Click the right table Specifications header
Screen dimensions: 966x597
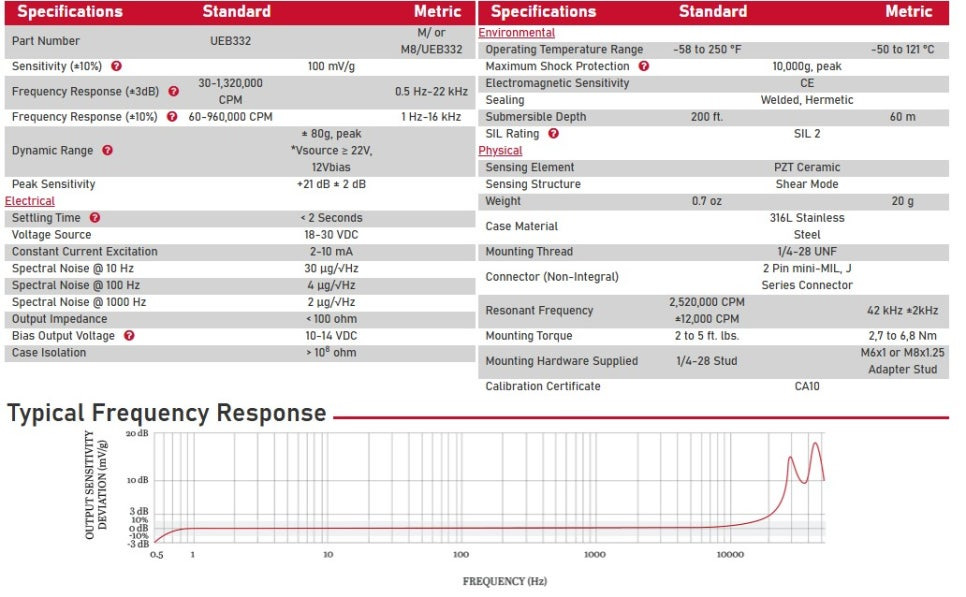pyautogui.click(x=543, y=12)
